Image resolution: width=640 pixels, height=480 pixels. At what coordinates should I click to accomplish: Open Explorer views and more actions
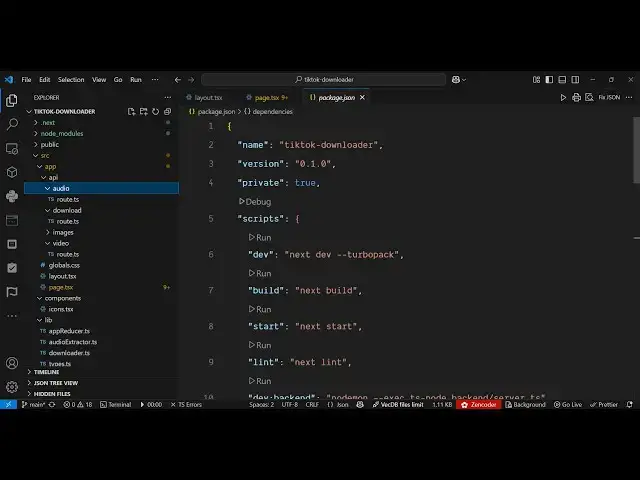pyautogui.click(x=168, y=97)
